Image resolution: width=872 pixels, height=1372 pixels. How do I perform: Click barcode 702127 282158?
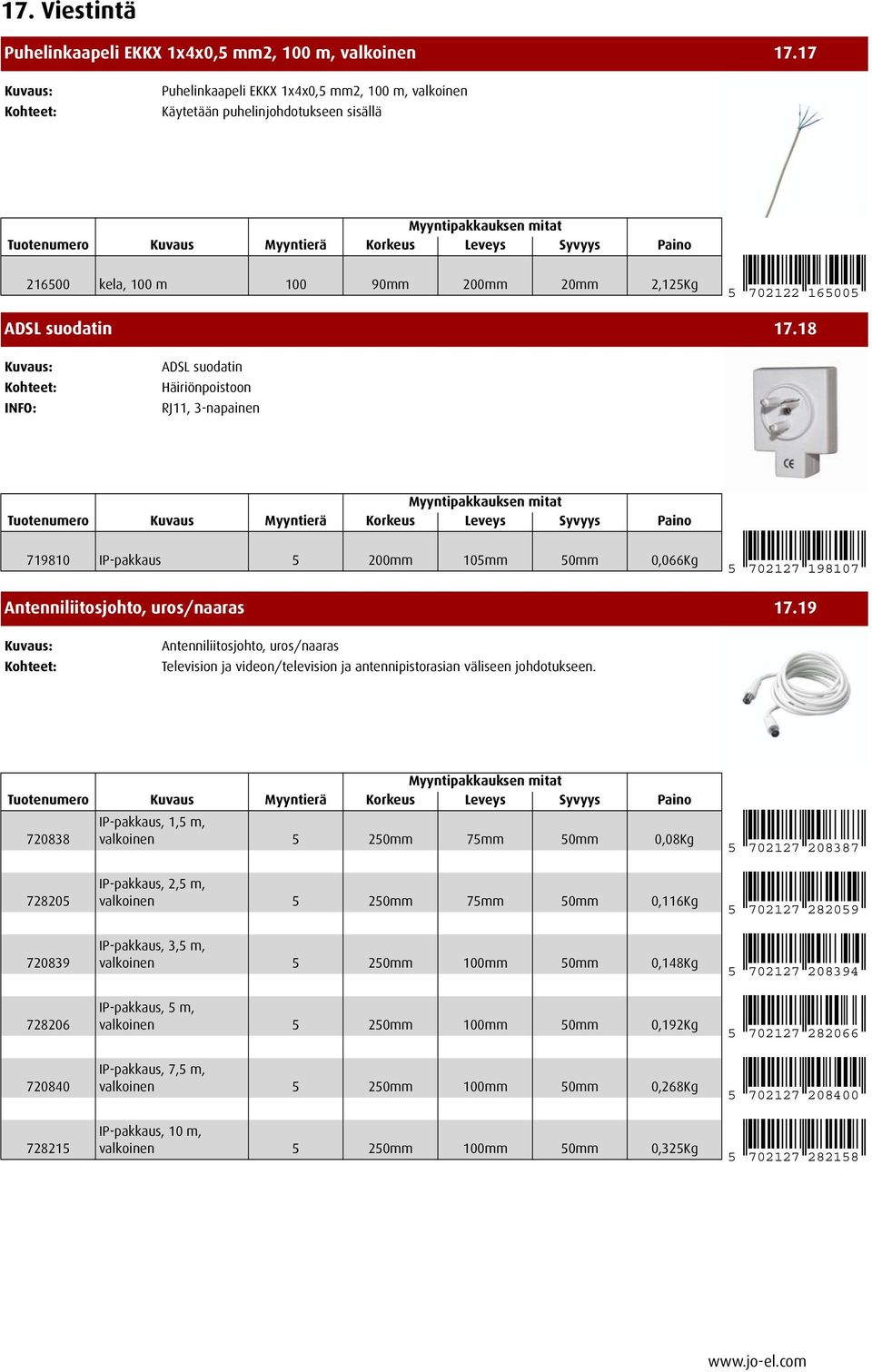(x=797, y=1140)
